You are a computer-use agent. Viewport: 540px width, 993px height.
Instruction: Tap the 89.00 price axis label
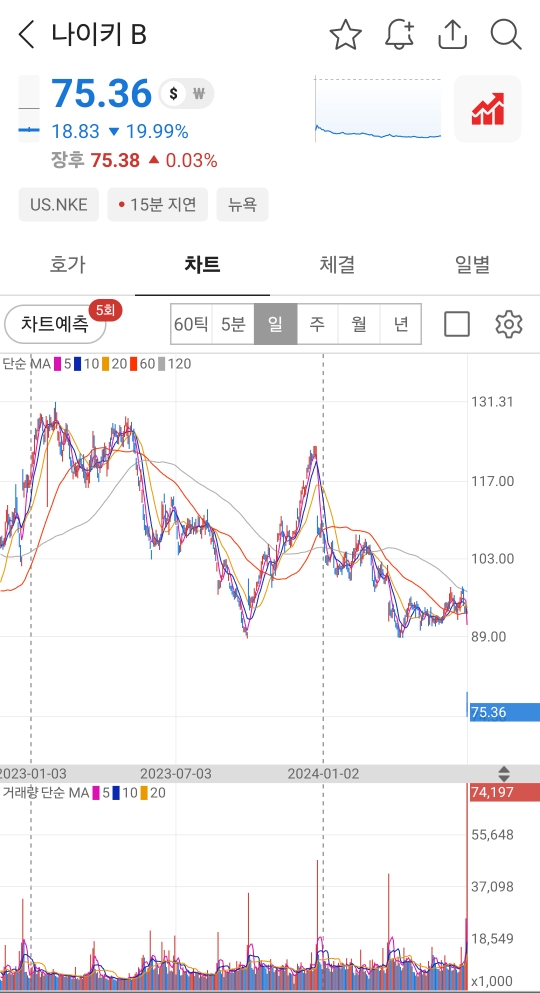pyautogui.click(x=489, y=636)
